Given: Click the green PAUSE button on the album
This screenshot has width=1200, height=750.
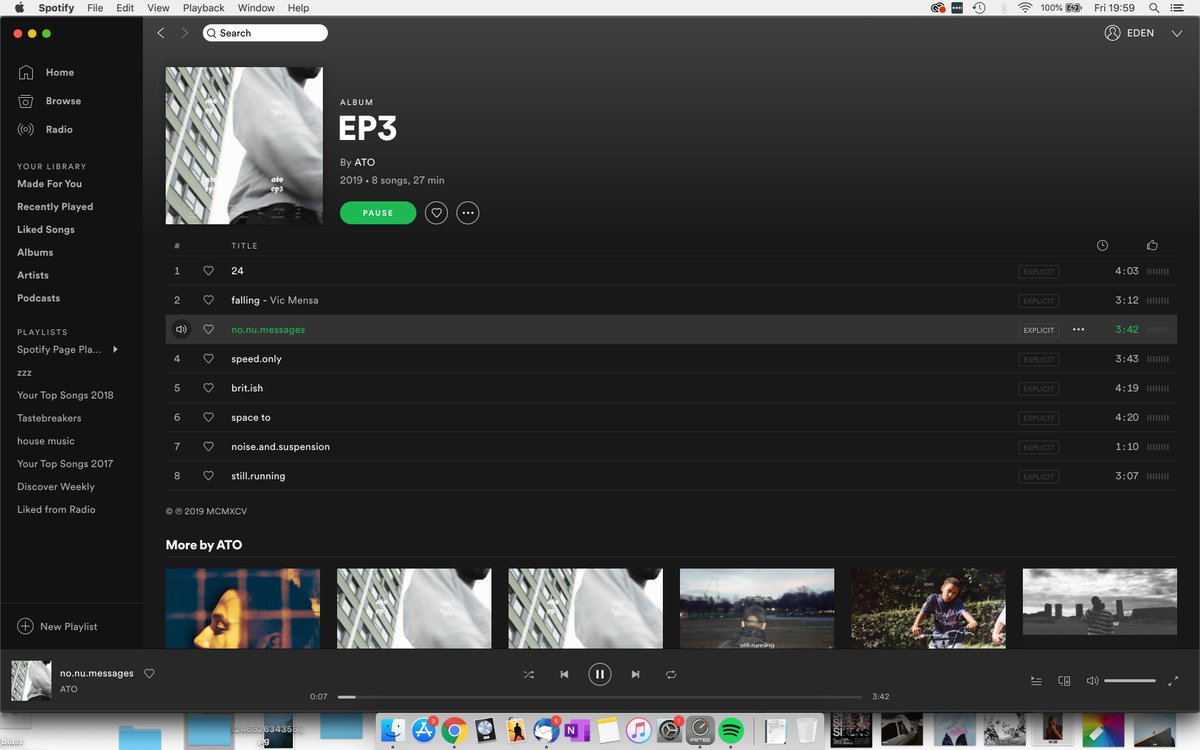Looking at the screenshot, I should pos(378,213).
